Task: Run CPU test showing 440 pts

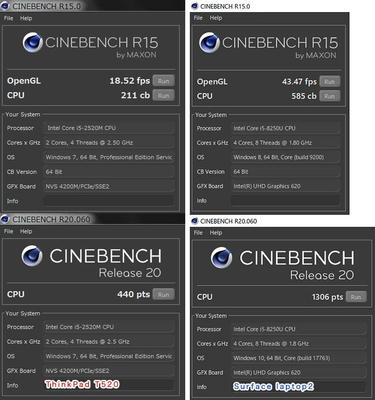Action: (163, 294)
